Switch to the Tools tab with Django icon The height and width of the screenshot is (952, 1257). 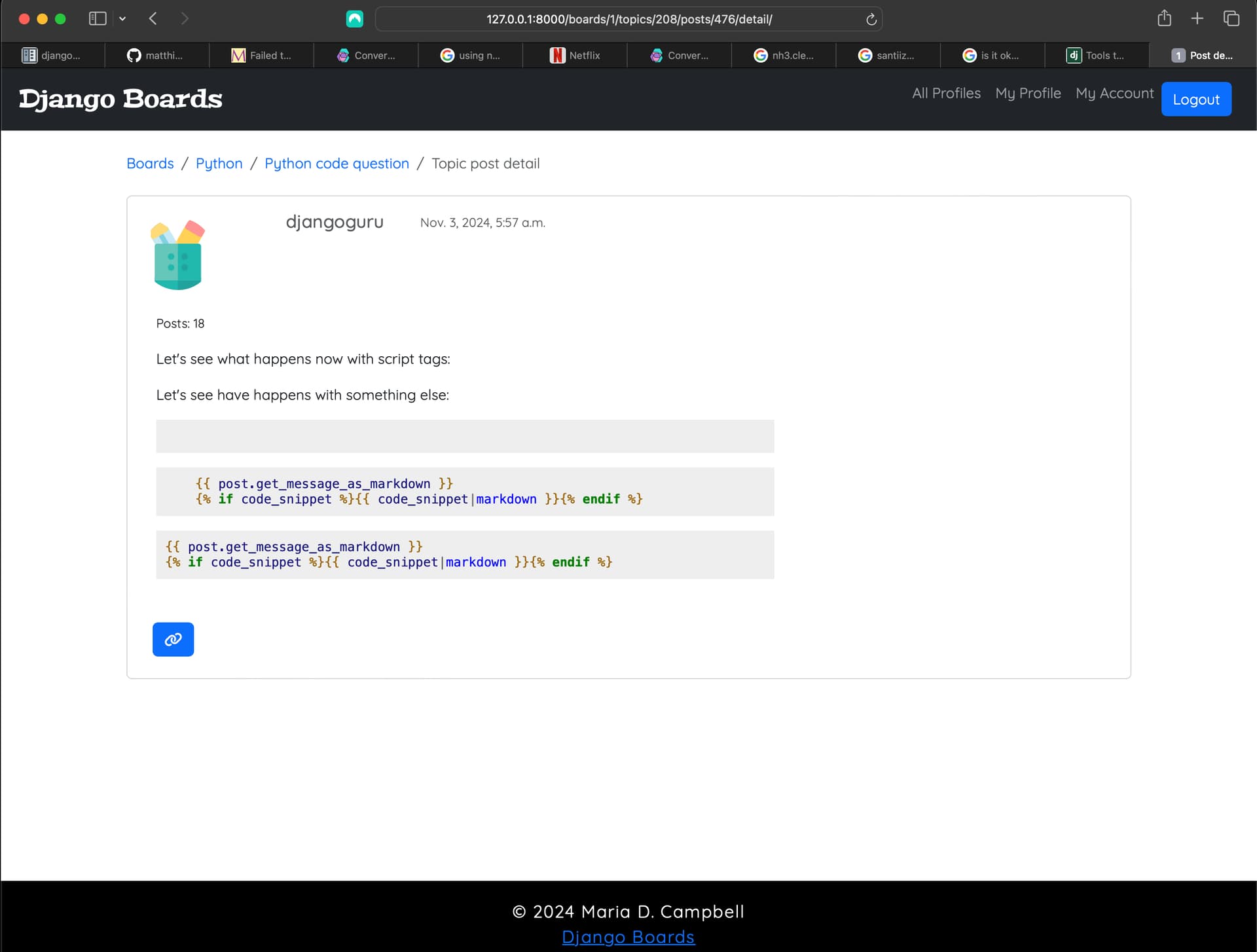point(1096,56)
